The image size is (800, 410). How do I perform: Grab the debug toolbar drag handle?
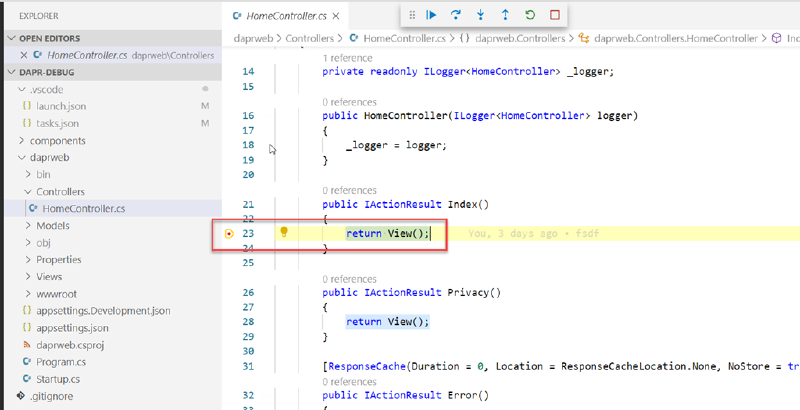click(x=412, y=15)
